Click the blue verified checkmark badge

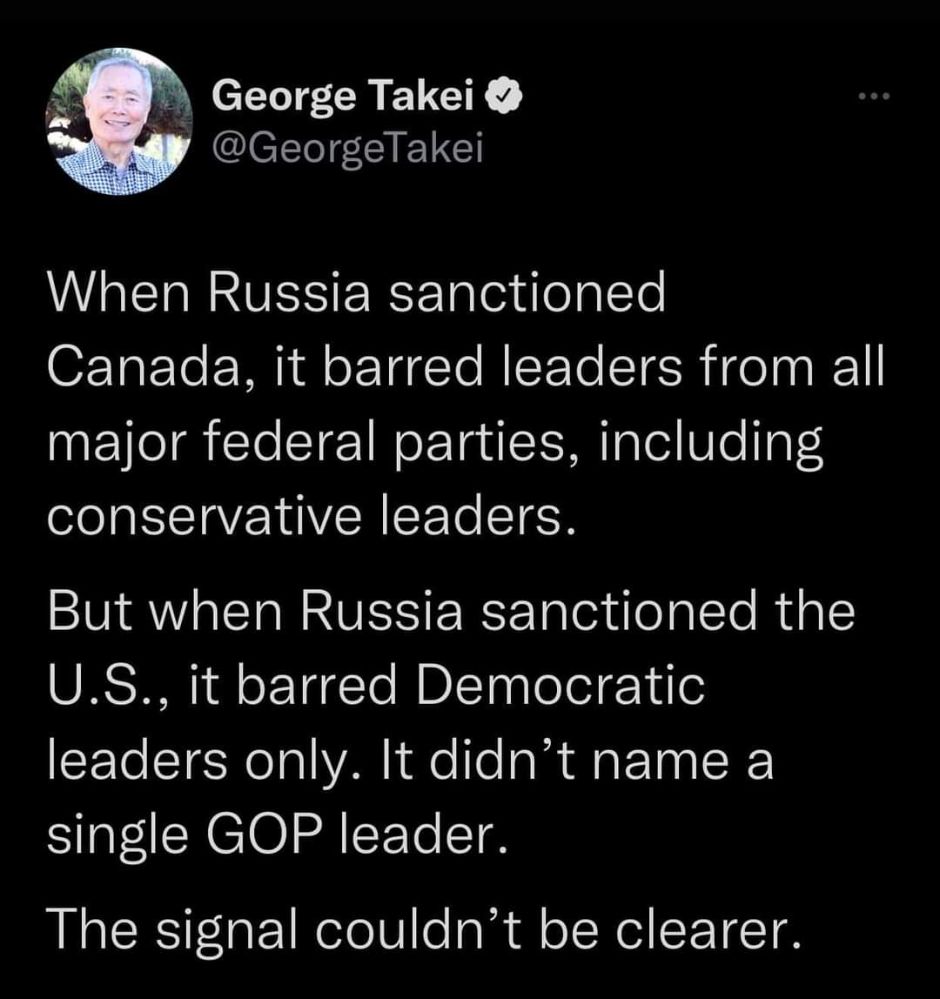(504, 96)
